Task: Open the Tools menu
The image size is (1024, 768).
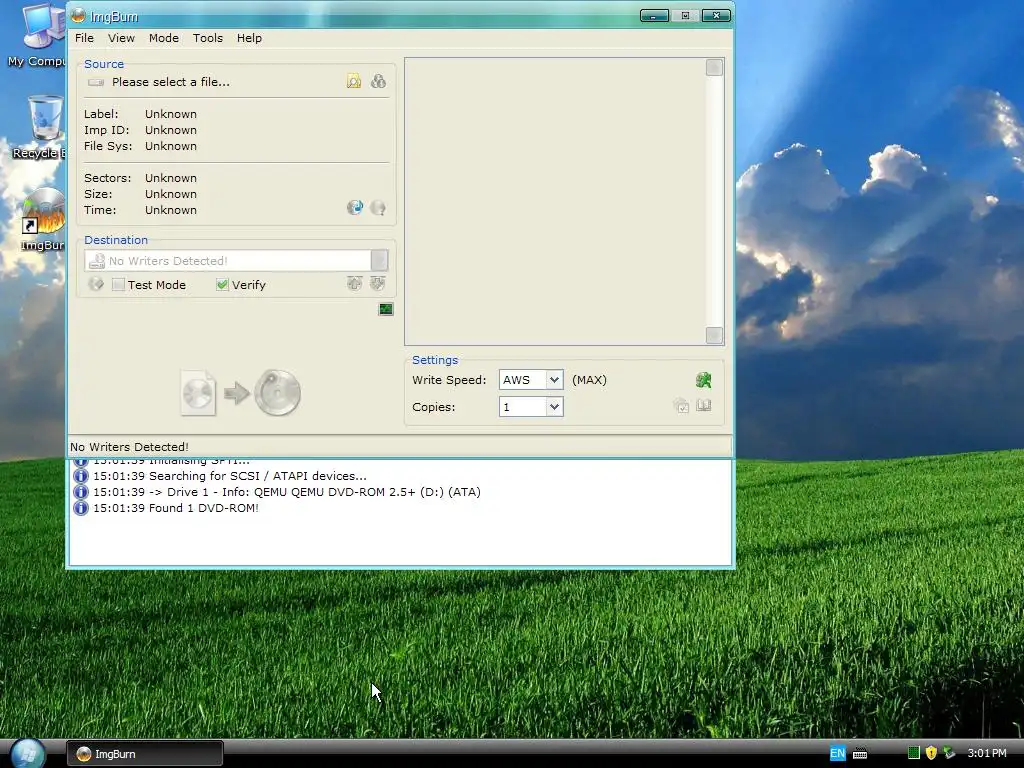Action: point(208,38)
